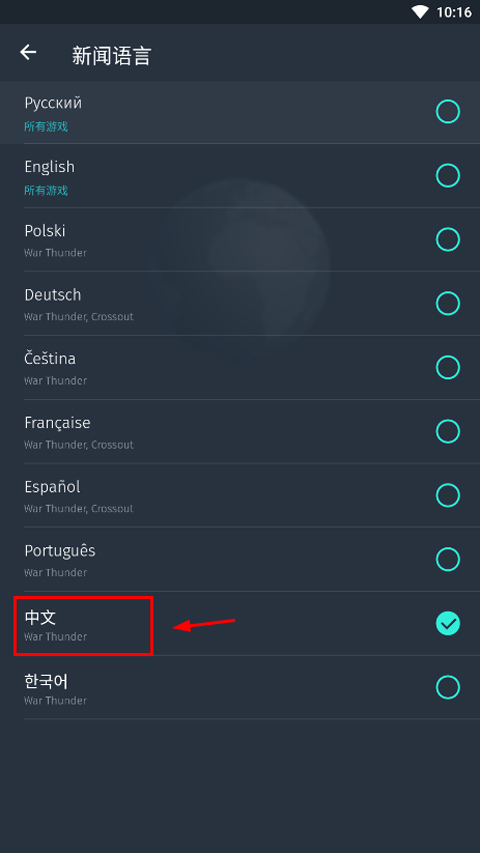Select the Čeština radio button

coord(448,367)
